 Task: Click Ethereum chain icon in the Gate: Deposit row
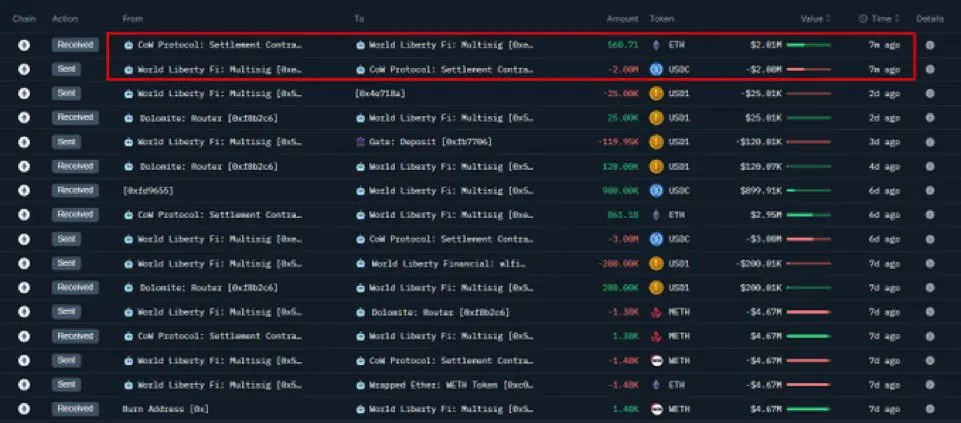coord(24,142)
